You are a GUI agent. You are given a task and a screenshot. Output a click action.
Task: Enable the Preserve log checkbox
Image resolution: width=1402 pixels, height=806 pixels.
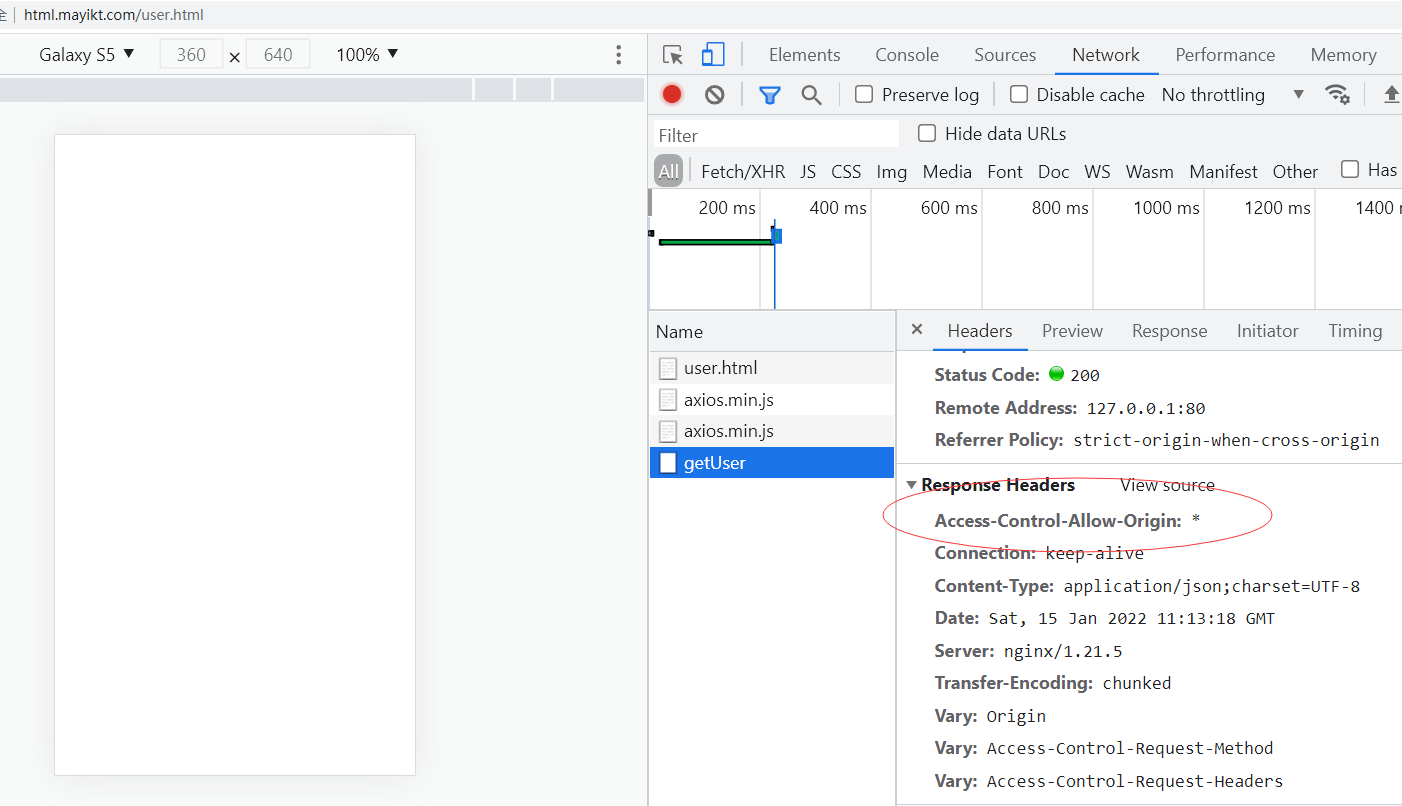[x=864, y=94]
